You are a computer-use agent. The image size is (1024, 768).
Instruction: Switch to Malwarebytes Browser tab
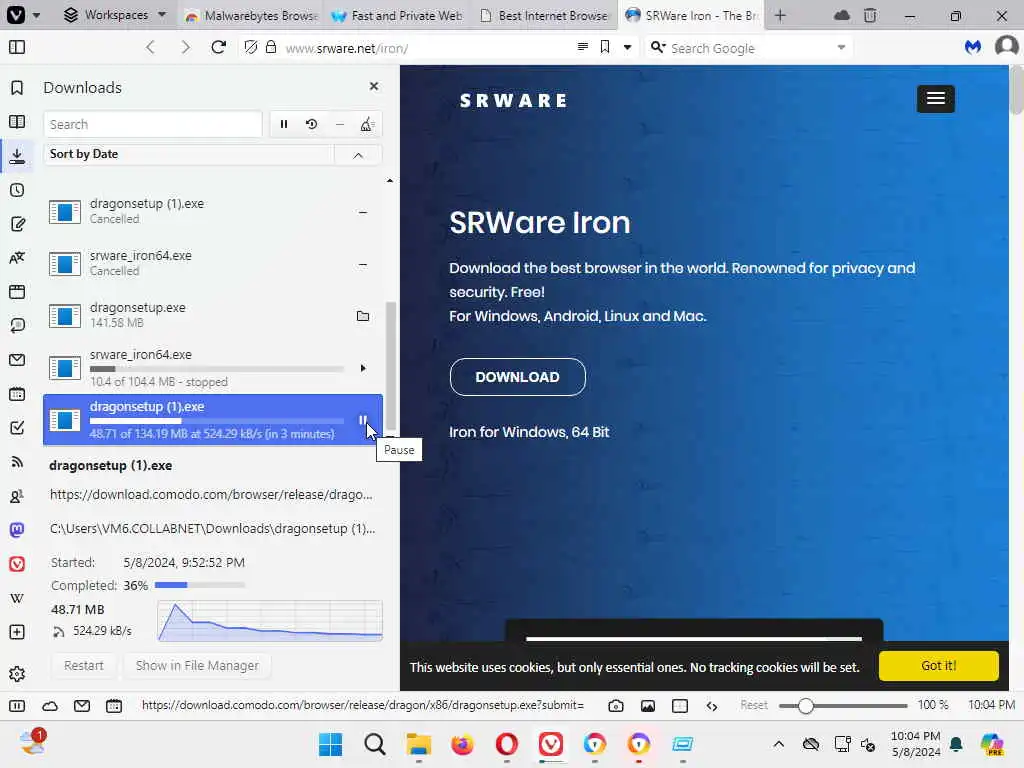(x=252, y=15)
